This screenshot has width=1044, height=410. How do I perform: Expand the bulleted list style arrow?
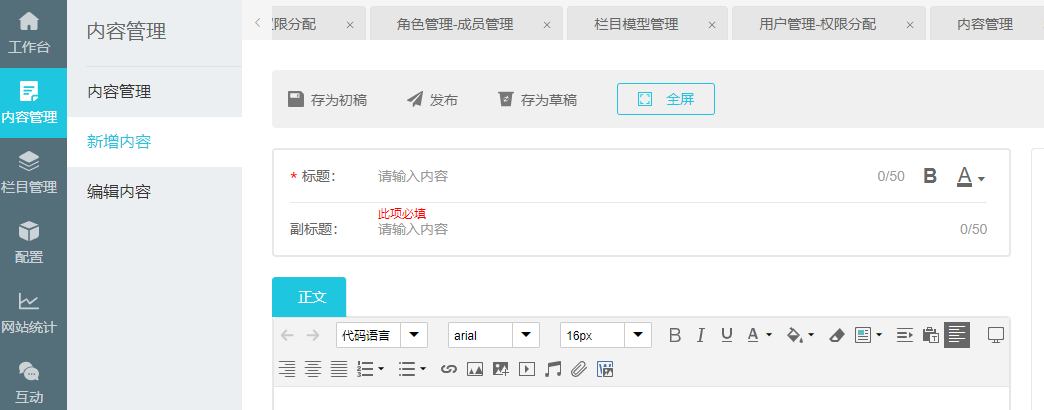pos(423,369)
